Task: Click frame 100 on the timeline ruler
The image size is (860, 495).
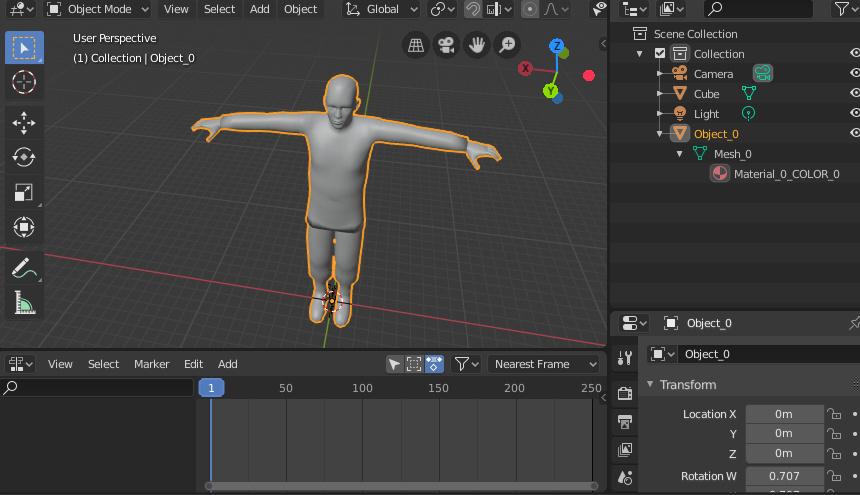Action: [362, 388]
